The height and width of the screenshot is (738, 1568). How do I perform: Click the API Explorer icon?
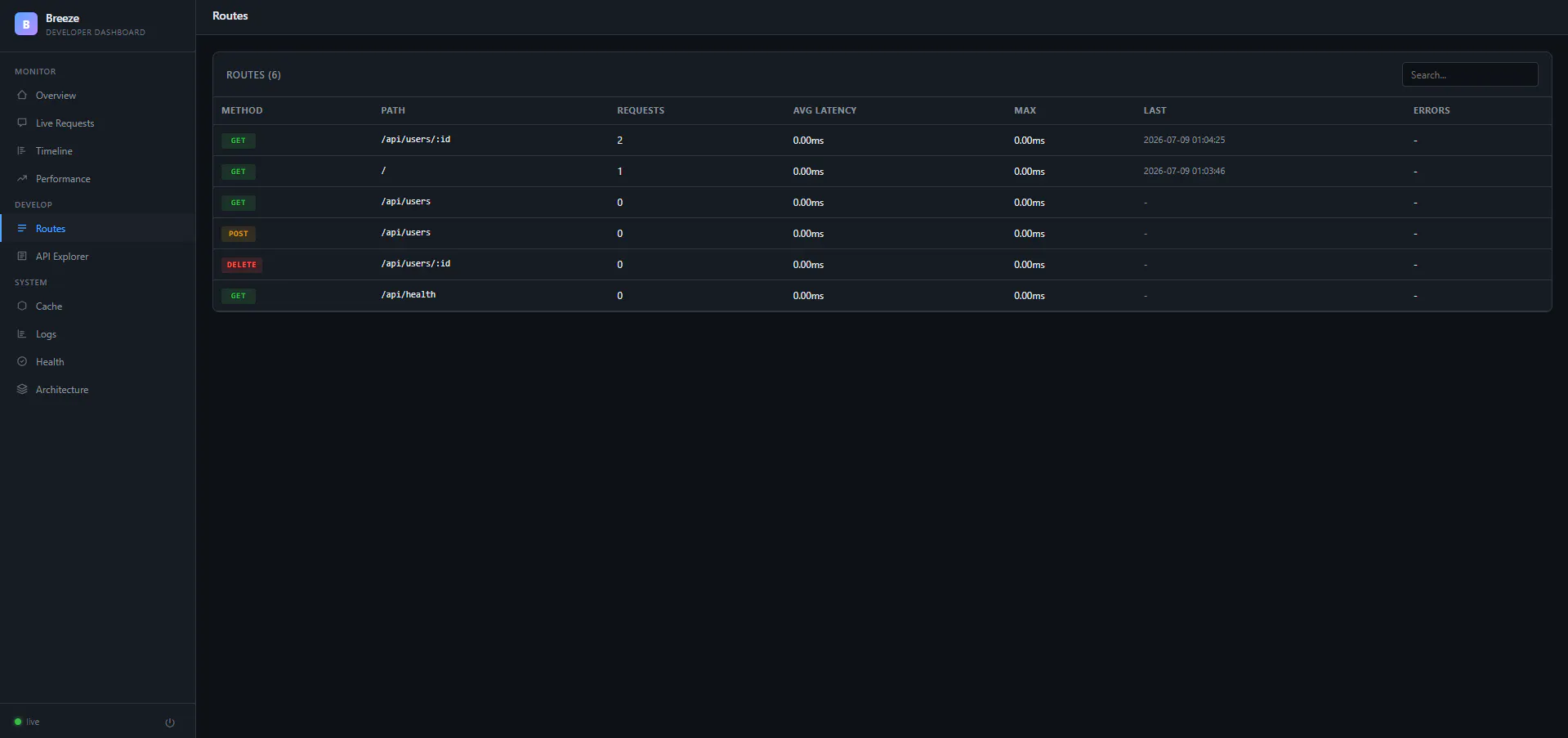coord(22,257)
